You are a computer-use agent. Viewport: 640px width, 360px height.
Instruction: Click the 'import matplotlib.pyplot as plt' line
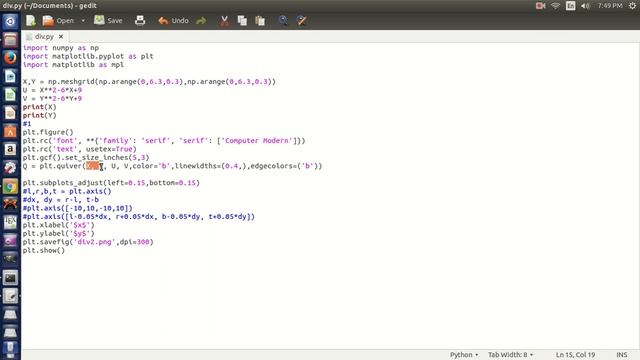point(88,56)
